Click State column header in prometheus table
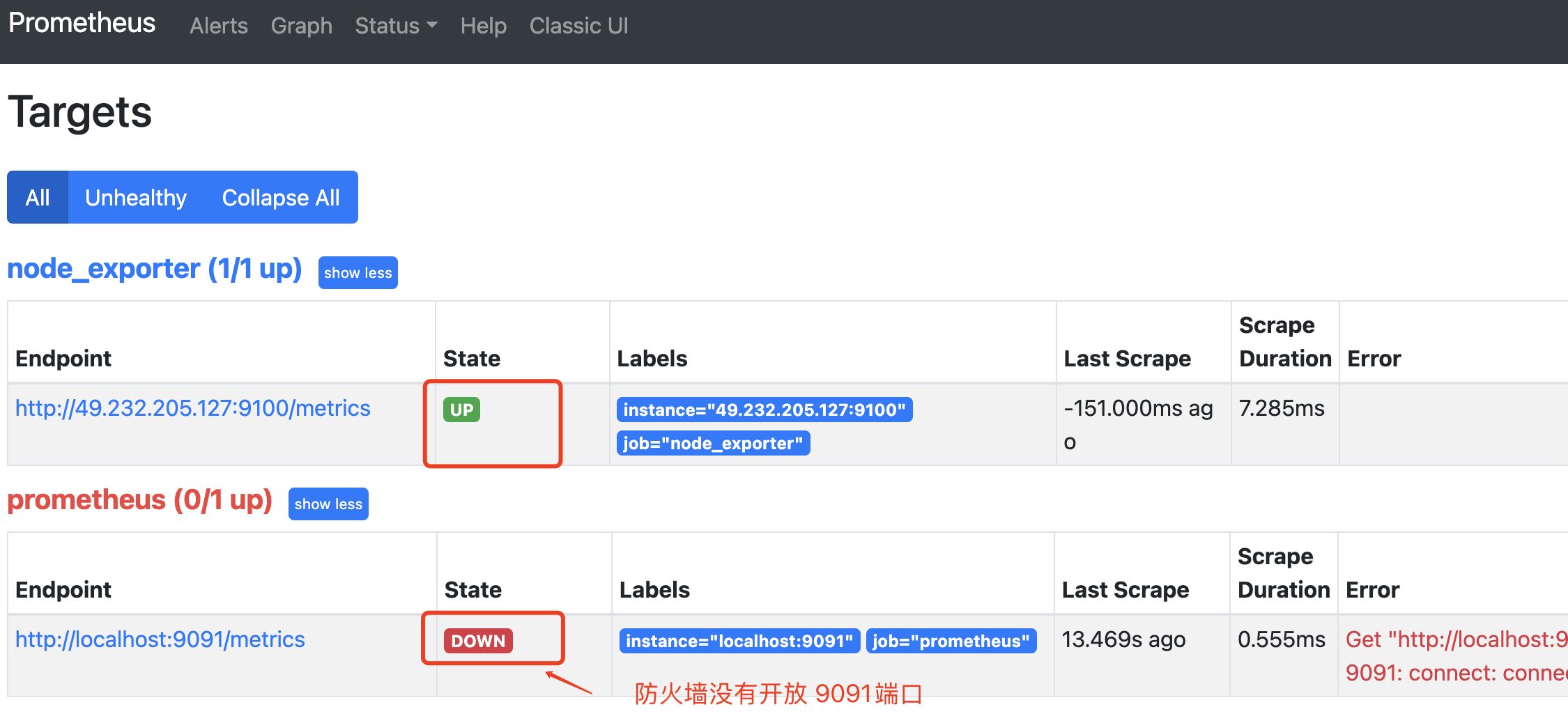This screenshot has width=1568, height=723. point(473,590)
